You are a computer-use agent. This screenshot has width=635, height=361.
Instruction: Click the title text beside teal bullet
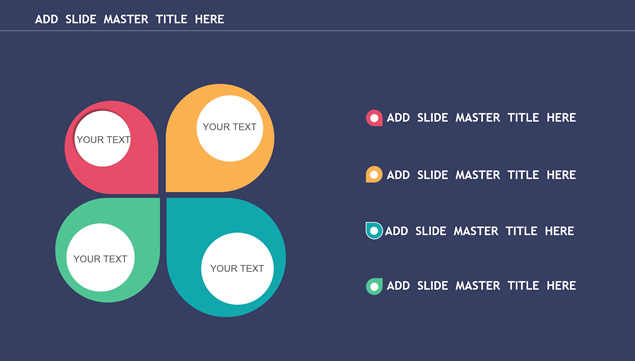[x=479, y=231]
